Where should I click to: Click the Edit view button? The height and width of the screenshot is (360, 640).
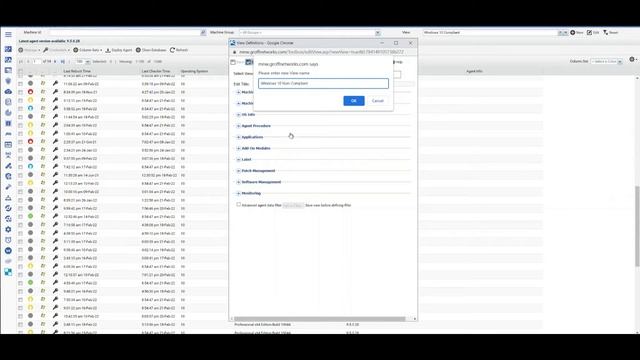tap(593, 32)
